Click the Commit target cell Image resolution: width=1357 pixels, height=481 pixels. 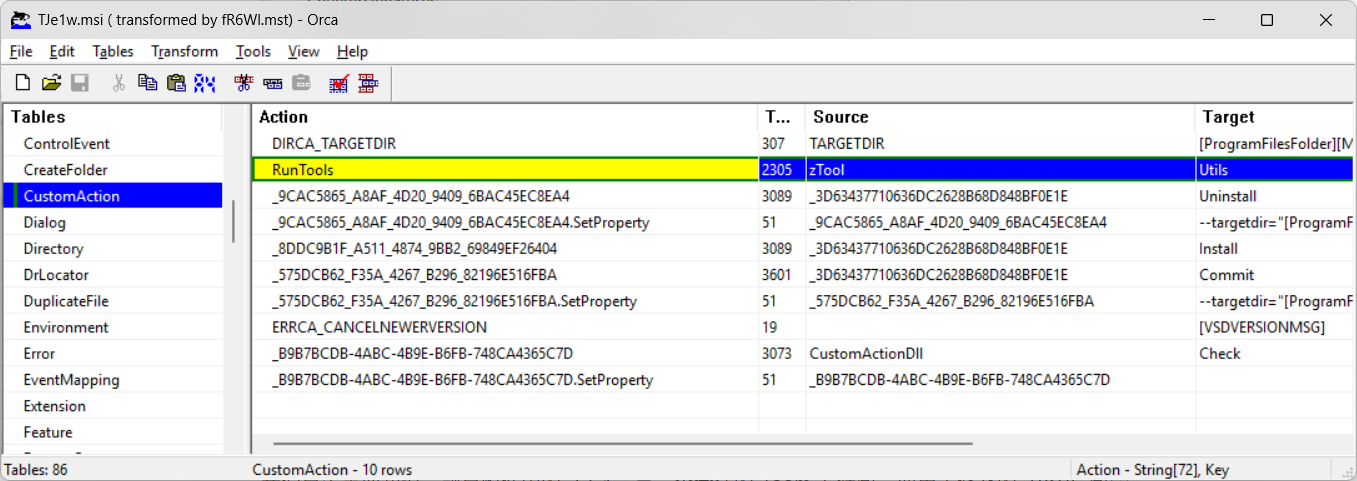point(1276,274)
